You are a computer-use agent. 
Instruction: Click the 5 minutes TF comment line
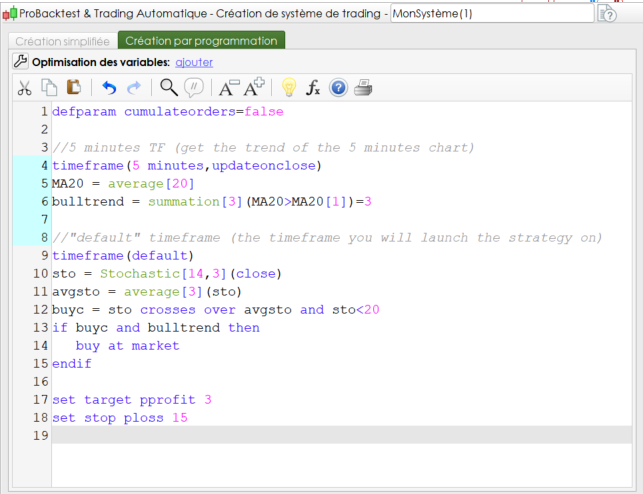(263, 148)
